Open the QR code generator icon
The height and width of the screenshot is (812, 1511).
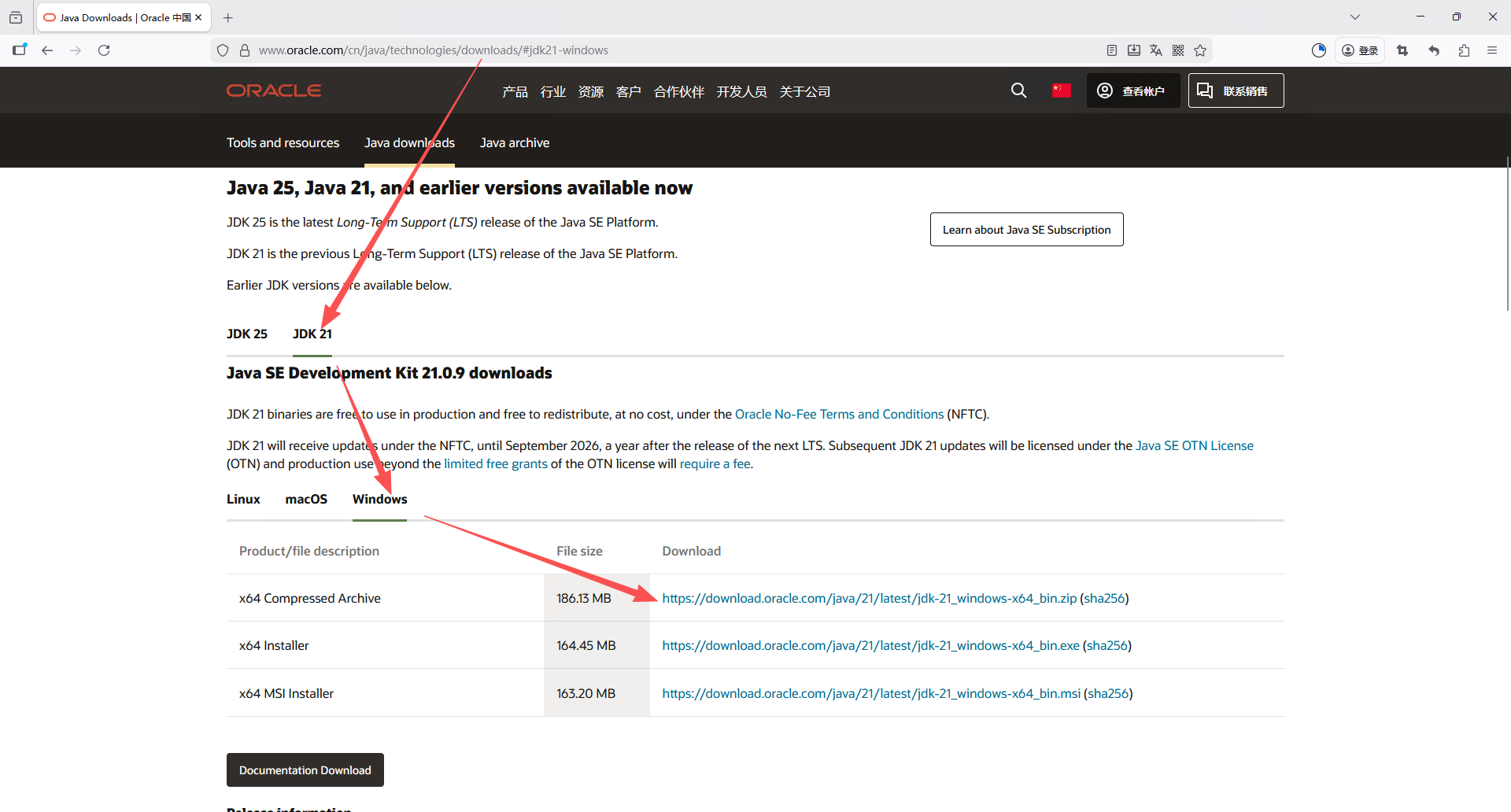[1178, 50]
